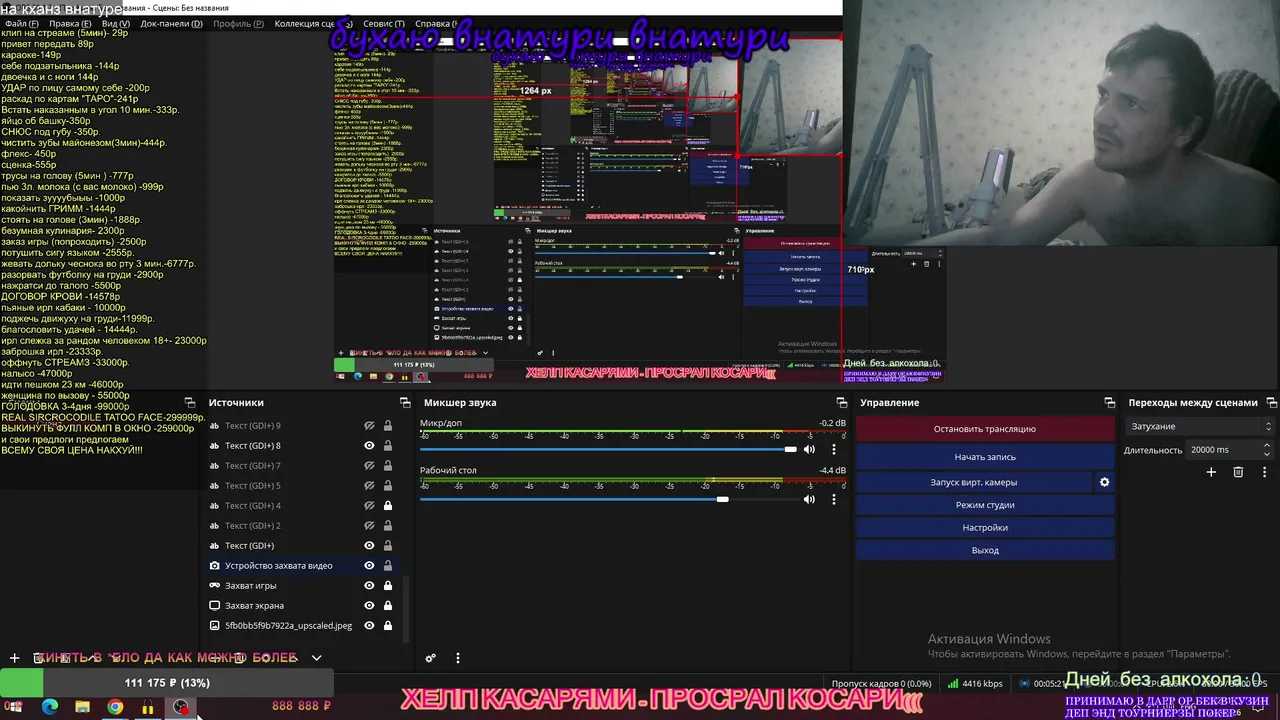Mute the Рабочий стол audio channel
The height and width of the screenshot is (720, 1280).
point(809,499)
